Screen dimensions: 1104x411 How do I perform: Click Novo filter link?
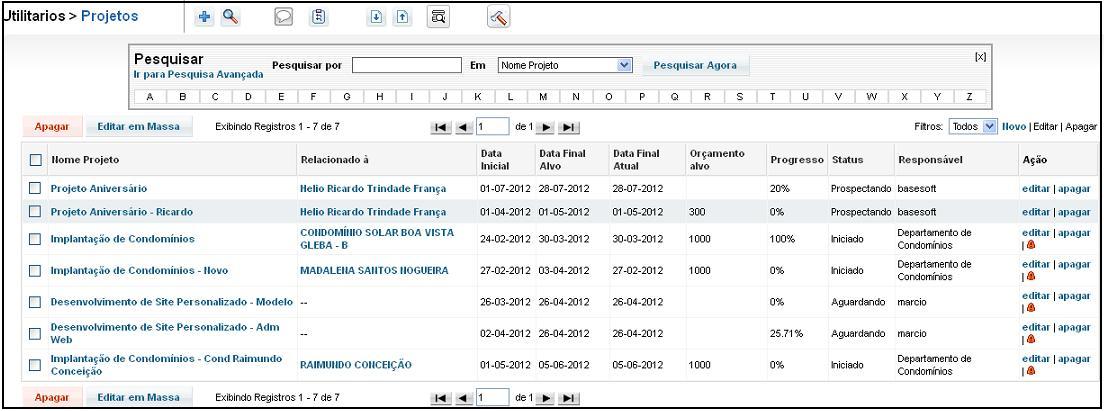pyautogui.click(x=1014, y=127)
